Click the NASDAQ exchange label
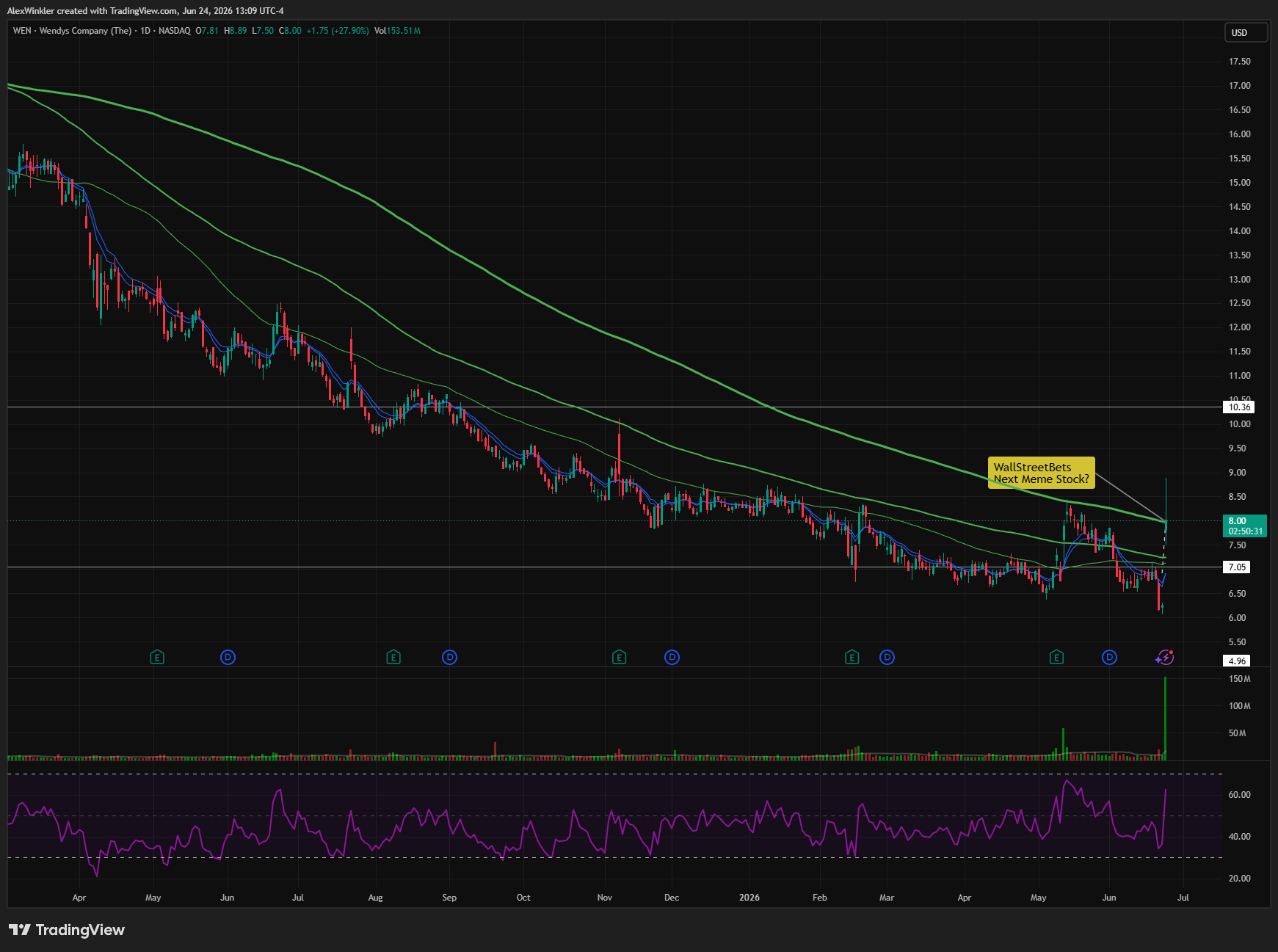This screenshot has height=952, width=1278. point(175,31)
